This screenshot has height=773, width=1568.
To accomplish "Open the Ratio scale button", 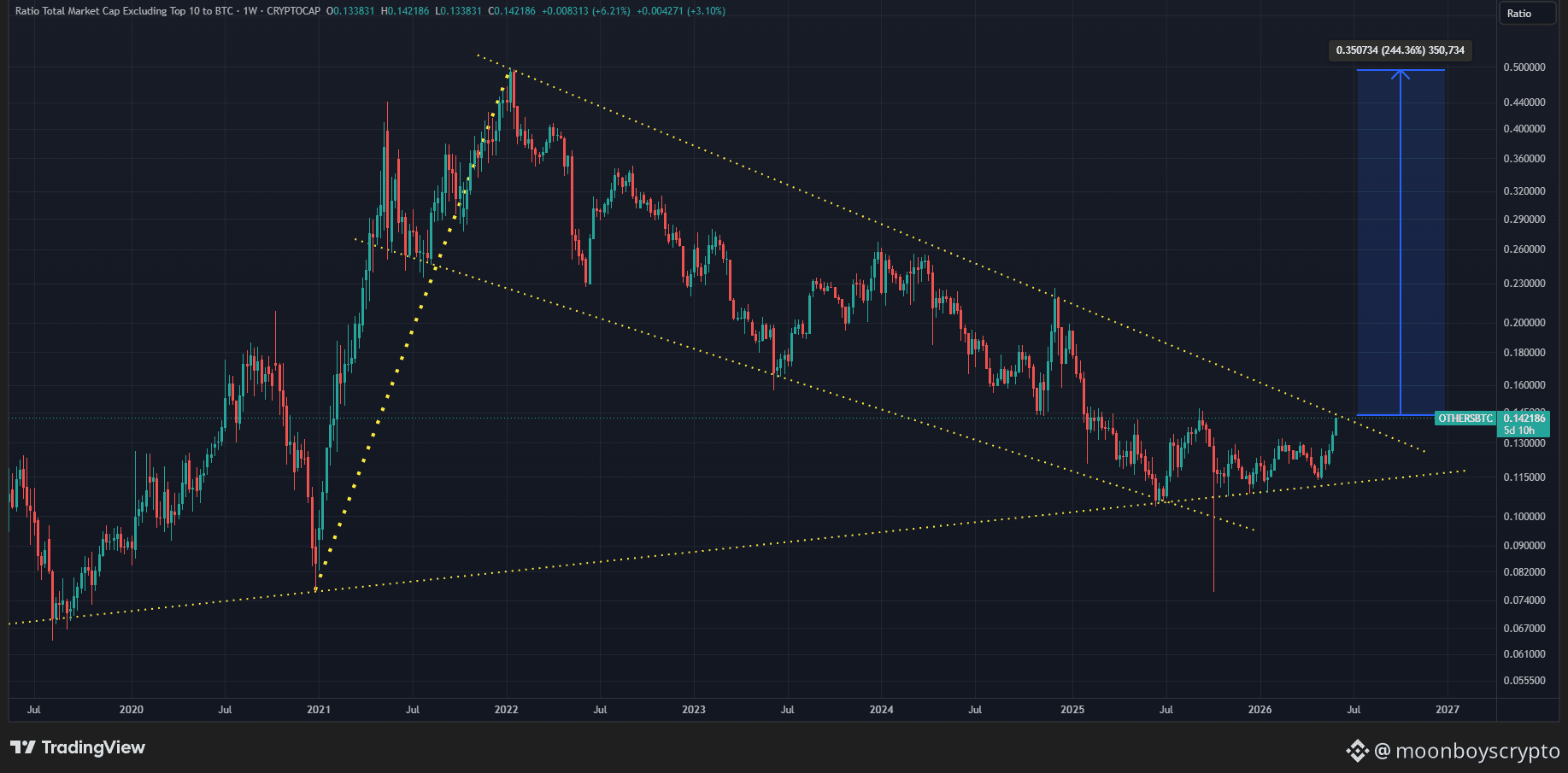I will (1527, 13).
